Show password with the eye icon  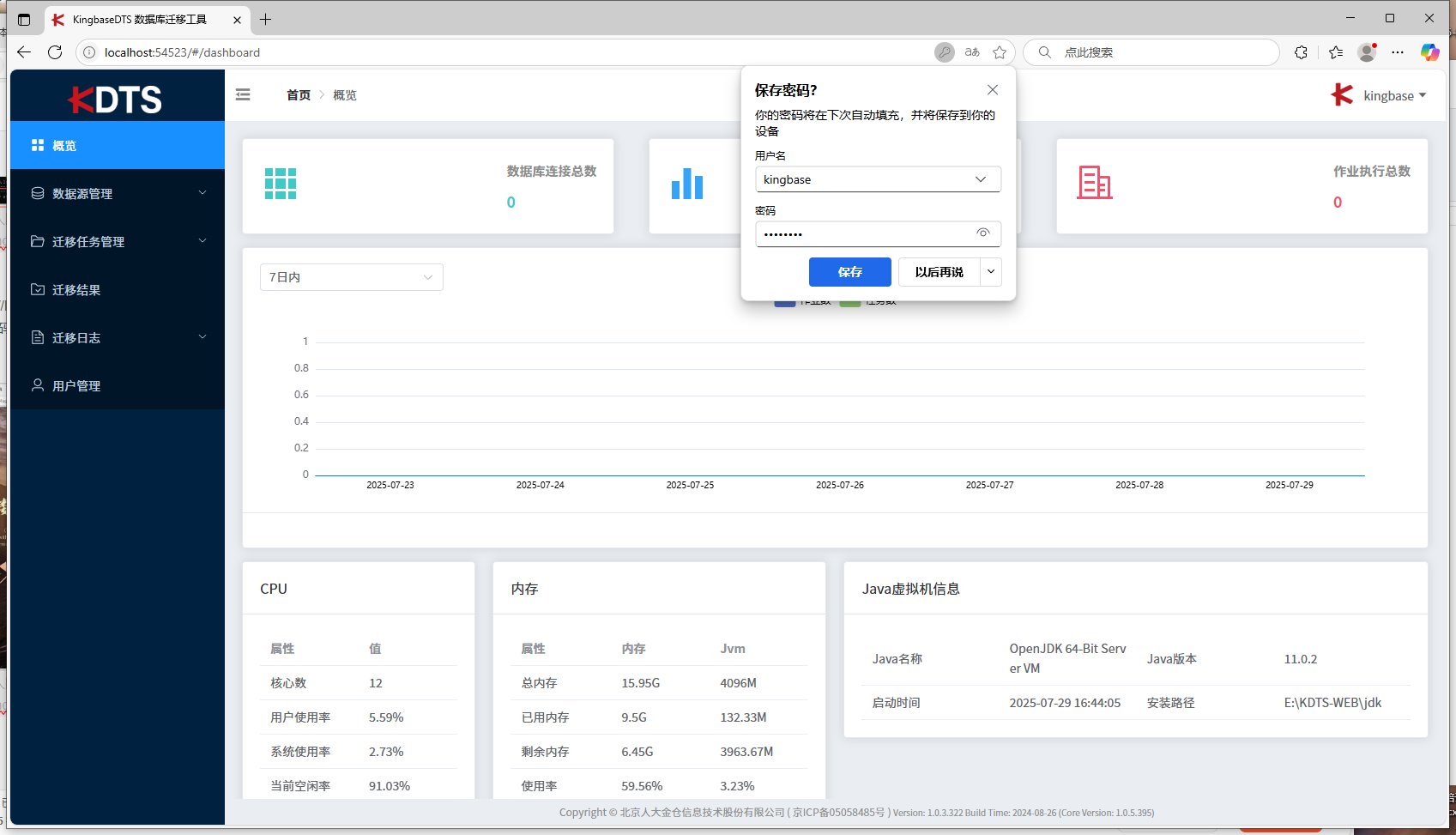[983, 233]
